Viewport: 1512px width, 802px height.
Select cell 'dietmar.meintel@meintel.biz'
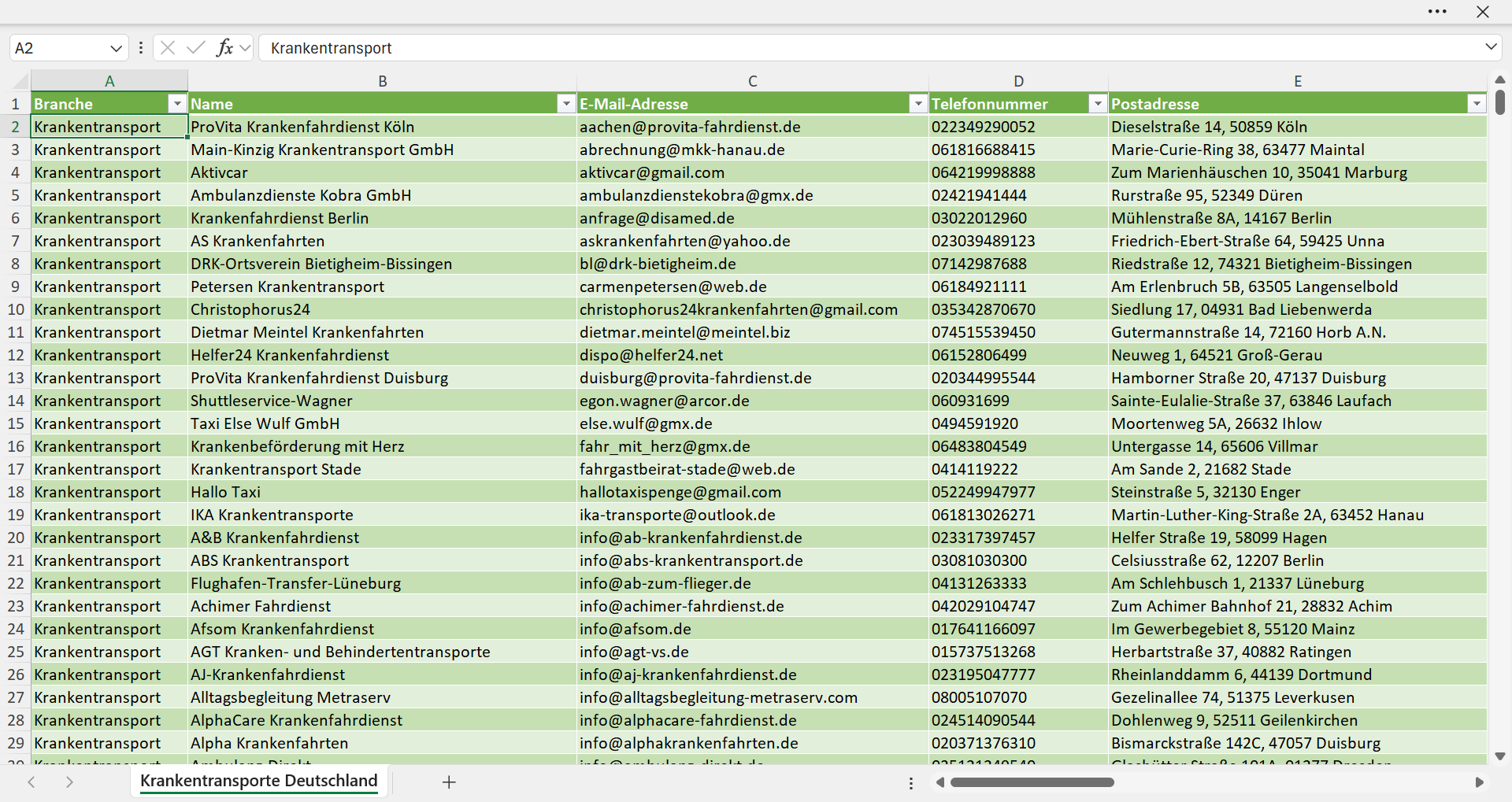(x=753, y=332)
